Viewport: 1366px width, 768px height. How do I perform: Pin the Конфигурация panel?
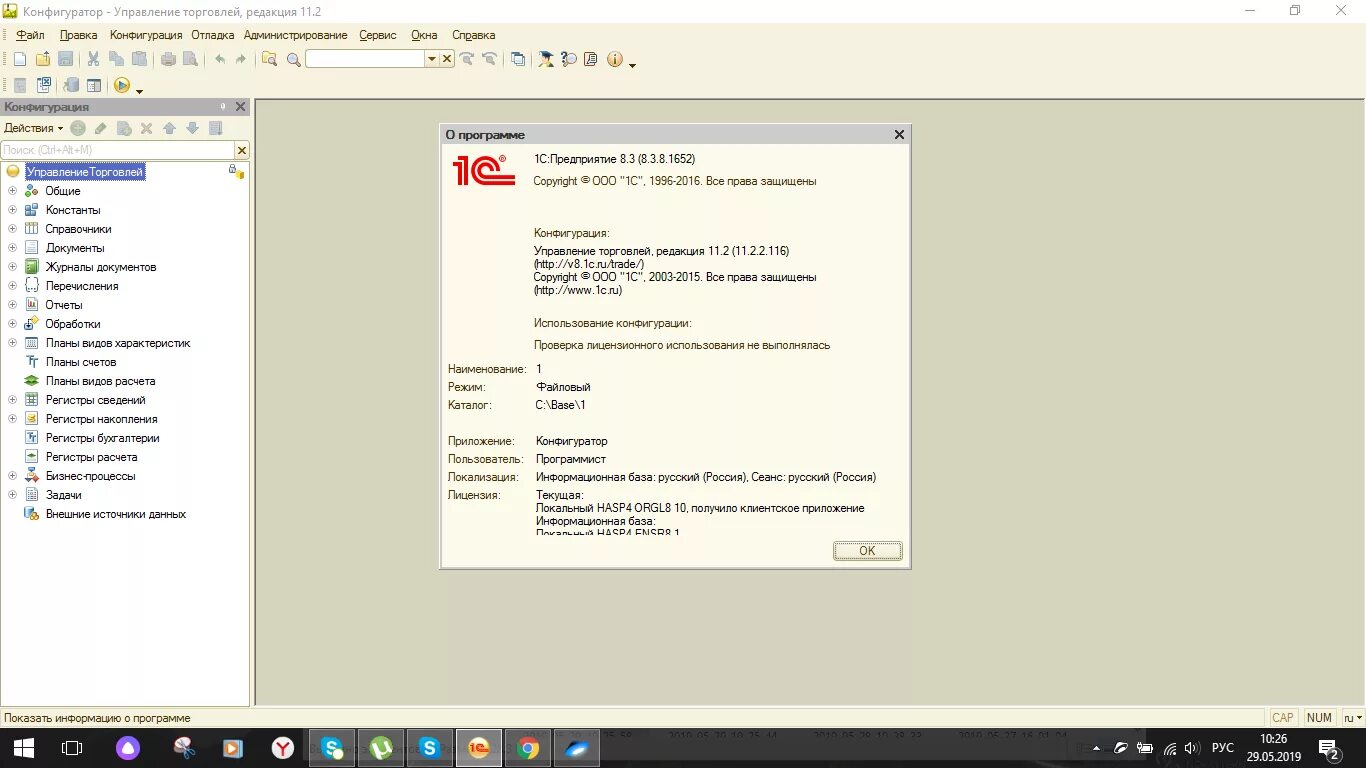coord(223,107)
